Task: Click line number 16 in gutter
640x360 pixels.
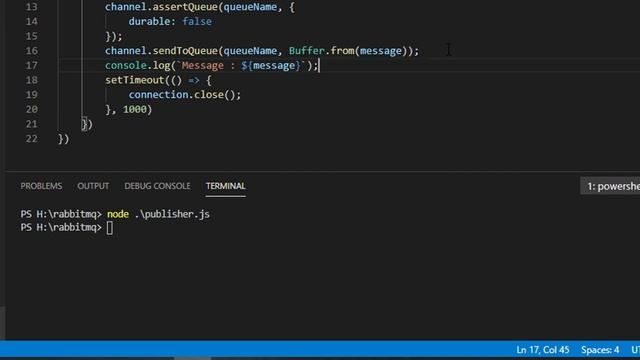Action: point(31,51)
